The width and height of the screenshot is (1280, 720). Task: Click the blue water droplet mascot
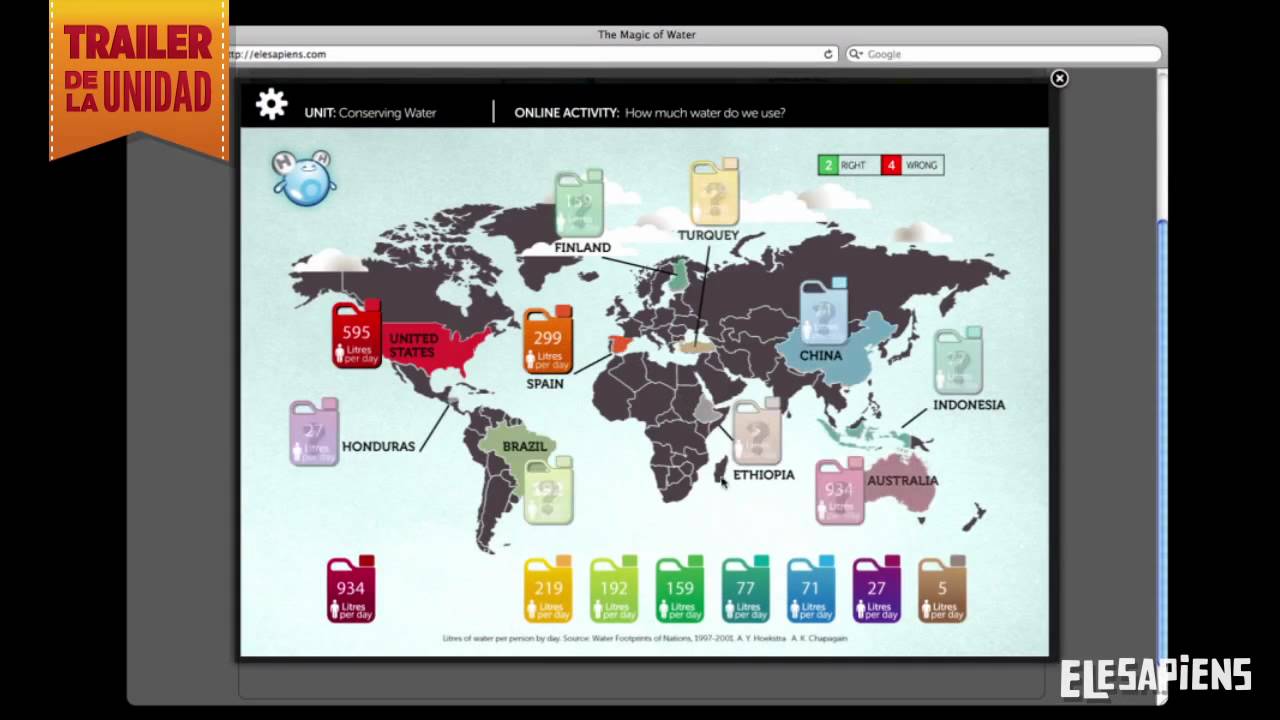point(303,178)
